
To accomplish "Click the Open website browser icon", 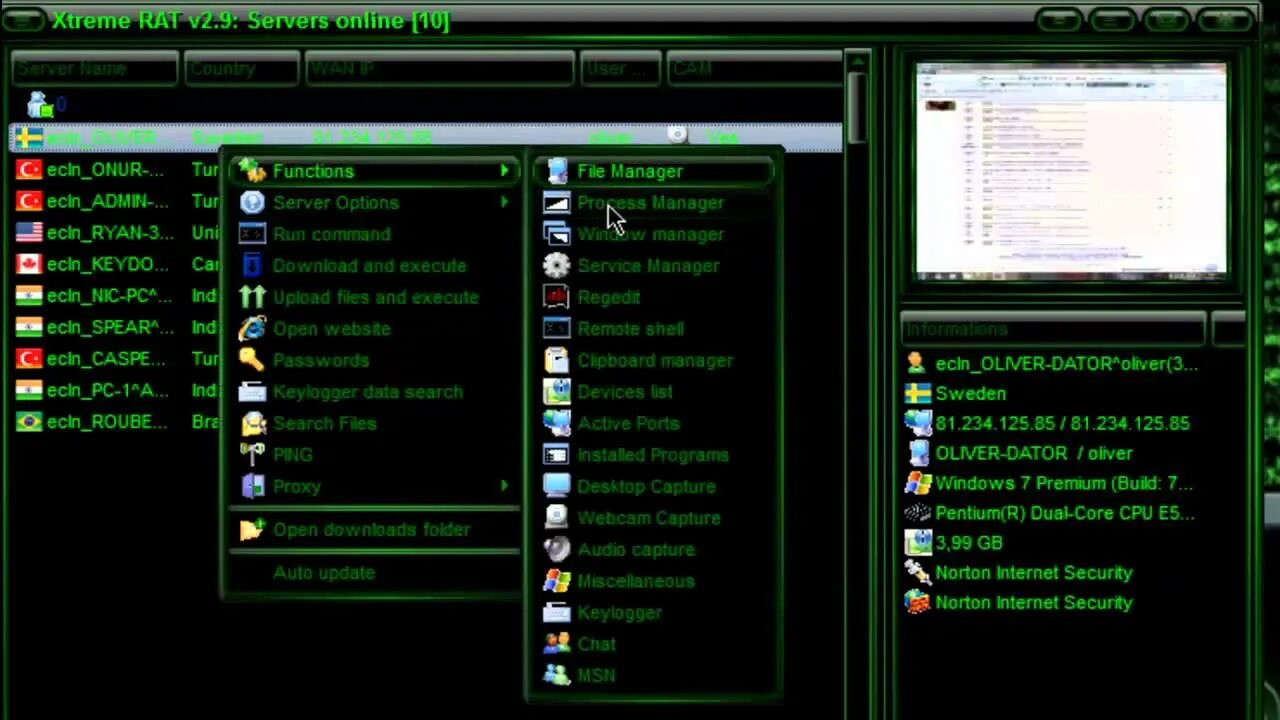I will point(252,329).
